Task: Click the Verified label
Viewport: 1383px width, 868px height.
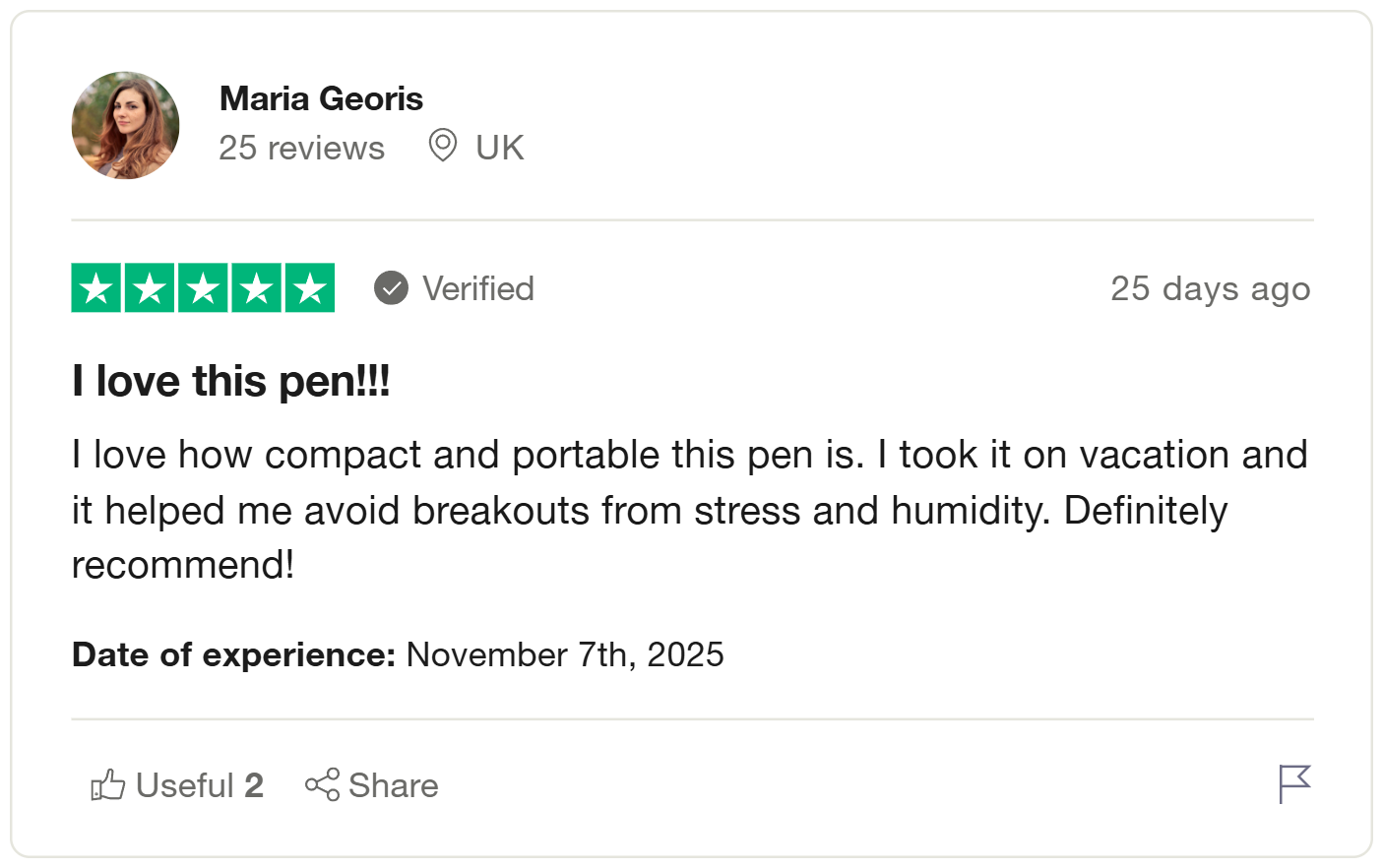Action: tap(478, 288)
